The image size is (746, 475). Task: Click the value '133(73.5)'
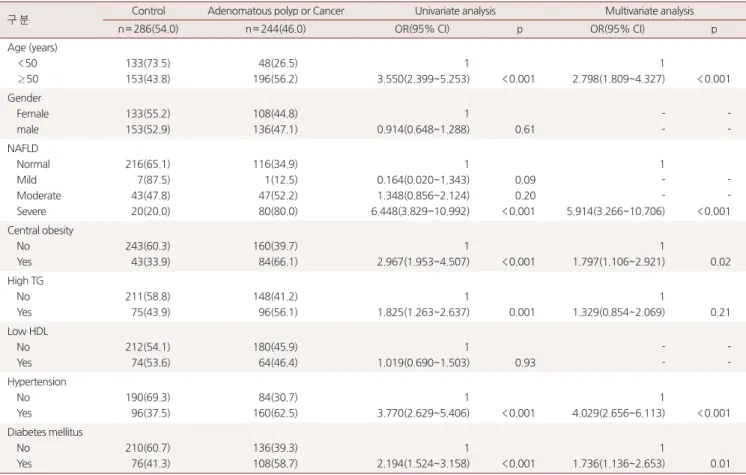pyautogui.click(x=148, y=63)
